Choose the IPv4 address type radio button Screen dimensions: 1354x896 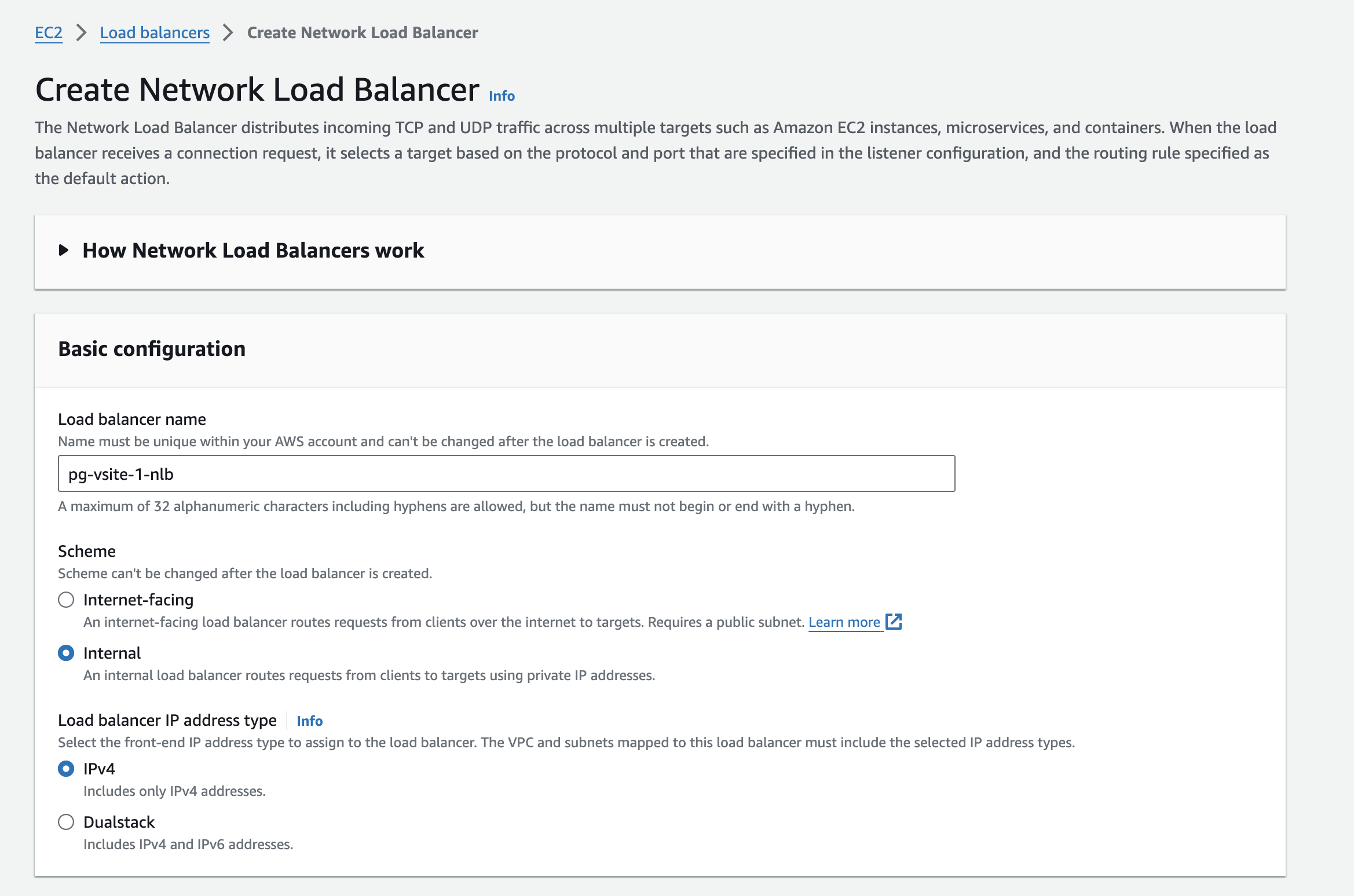(66, 769)
